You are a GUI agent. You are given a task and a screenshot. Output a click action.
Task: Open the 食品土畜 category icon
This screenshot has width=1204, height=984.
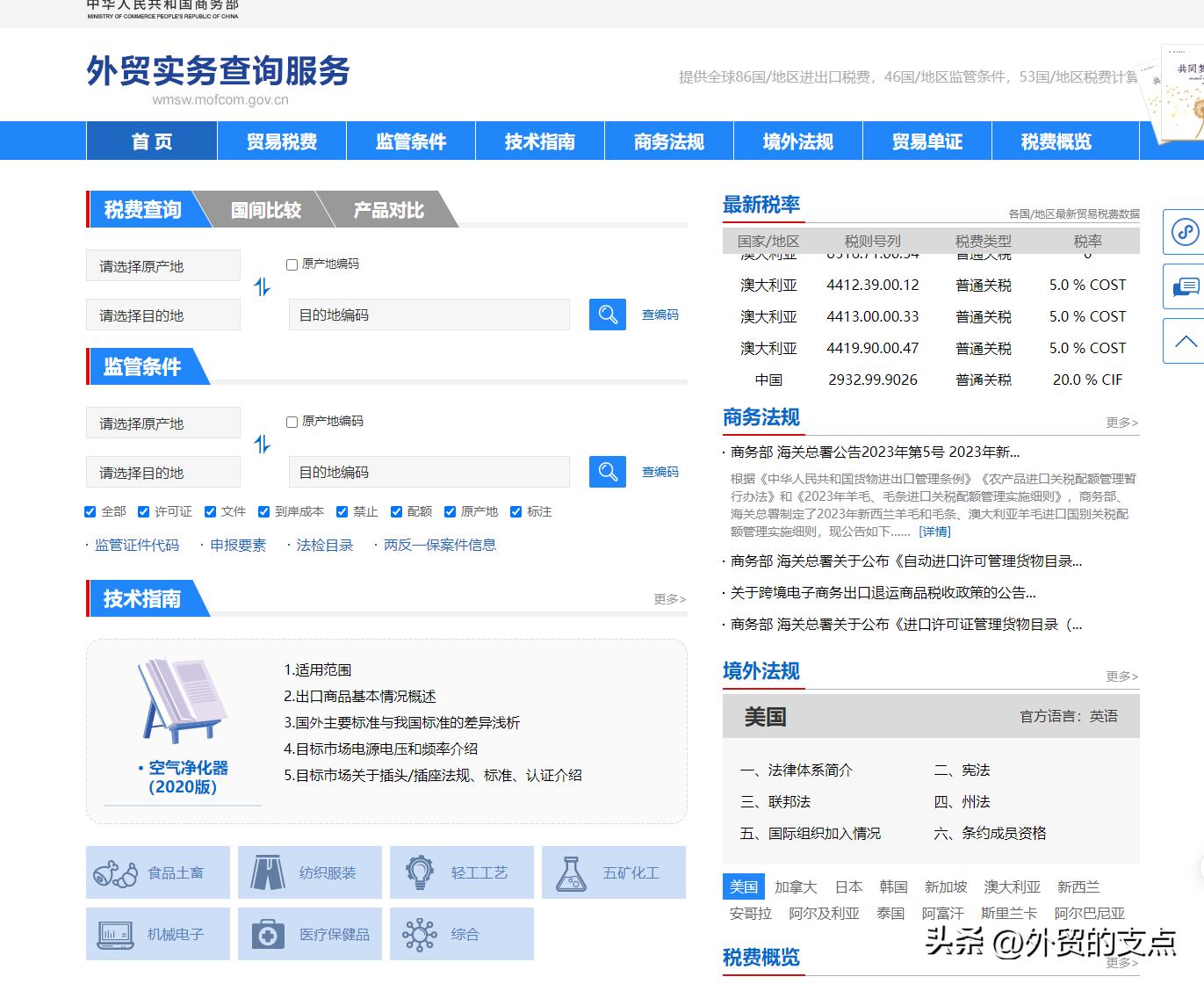coord(157,872)
